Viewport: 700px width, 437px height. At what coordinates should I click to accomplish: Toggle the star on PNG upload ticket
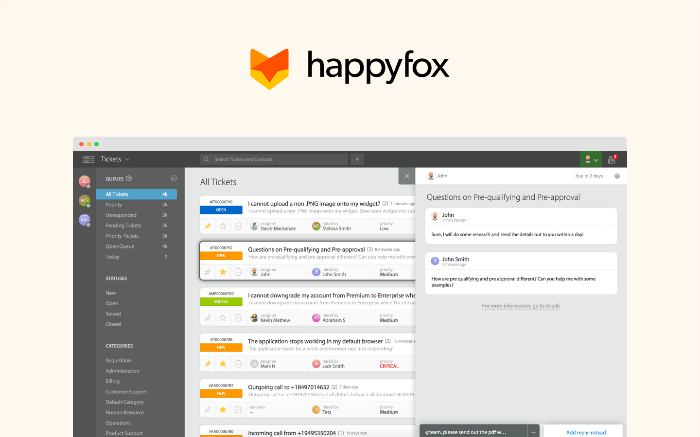[x=223, y=227]
